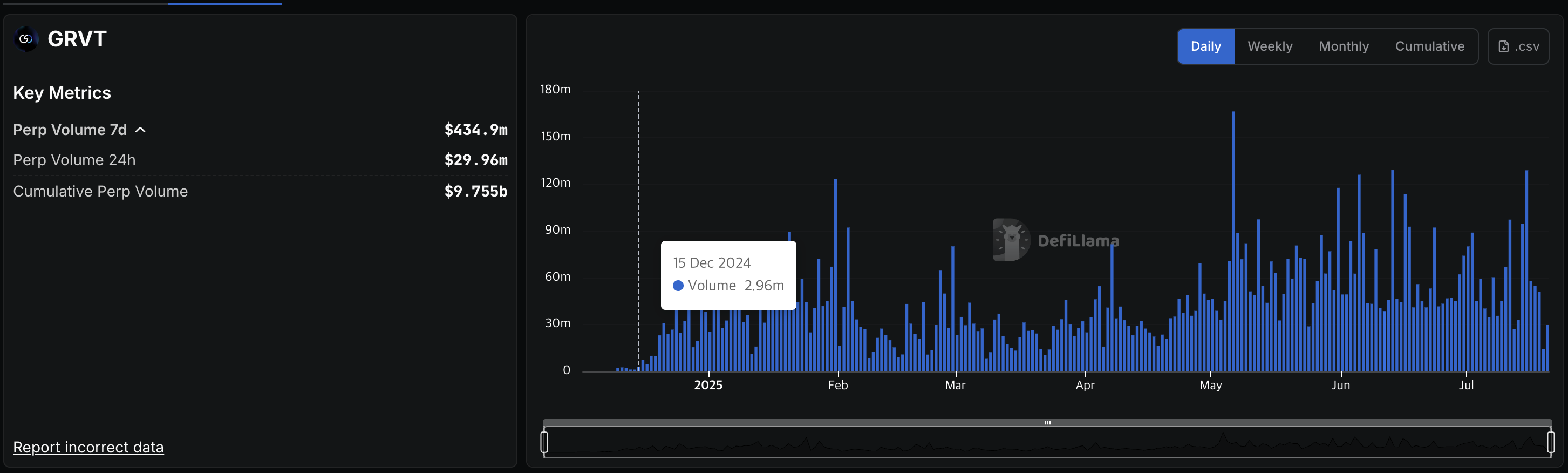Click the 60m y-axis label
Screen dimensions: 1568x473
(557, 276)
